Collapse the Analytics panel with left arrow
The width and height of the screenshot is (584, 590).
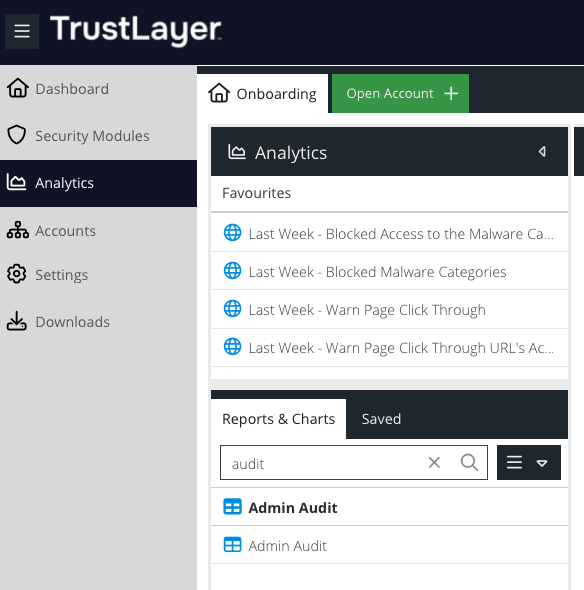click(x=542, y=152)
